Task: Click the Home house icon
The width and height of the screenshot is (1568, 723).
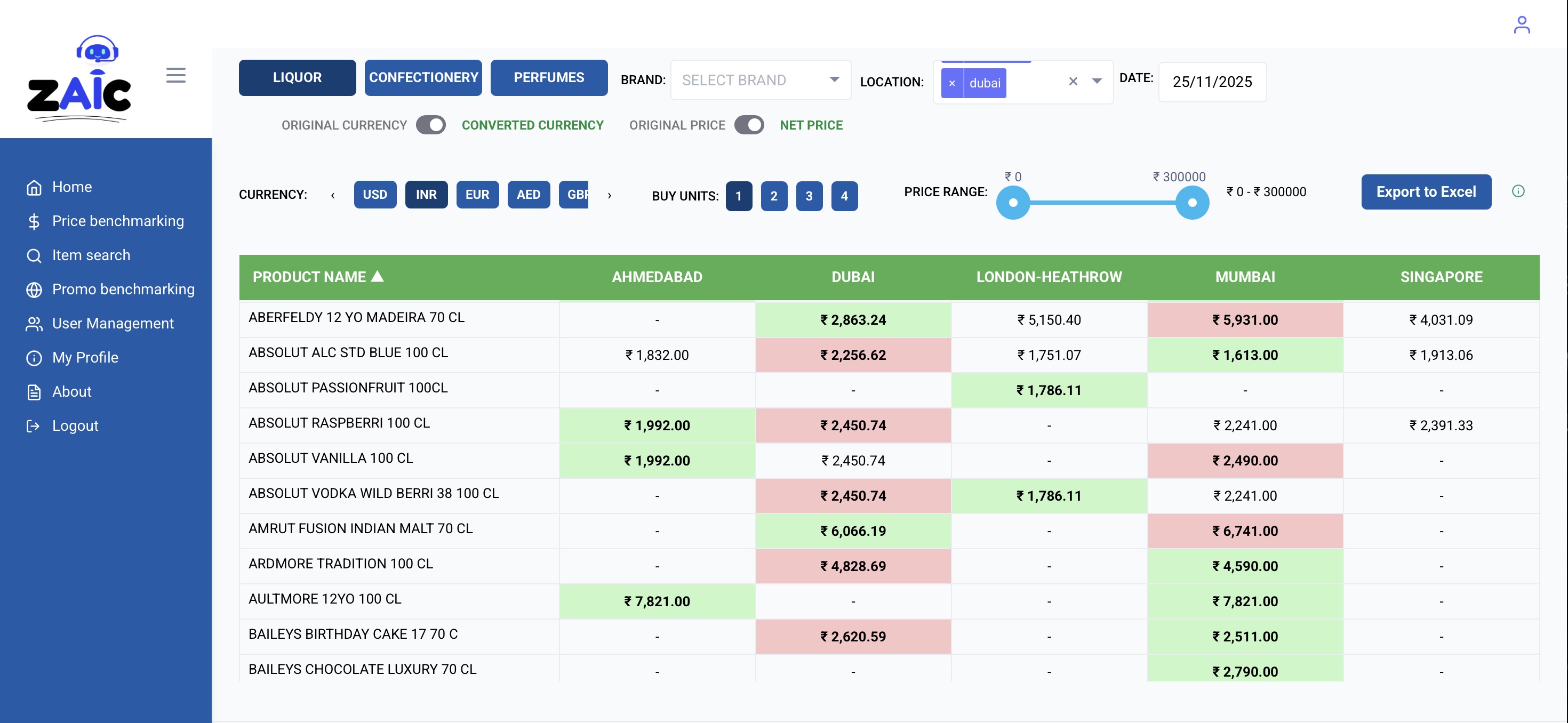Action: (34, 187)
